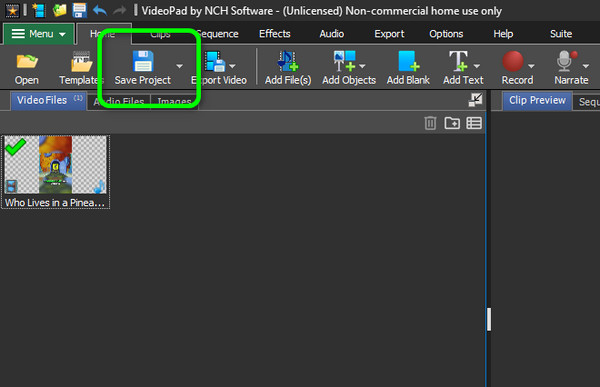Switch to the Clip Preview tab
This screenshot has height=387, width=600.
click(537, 101)
